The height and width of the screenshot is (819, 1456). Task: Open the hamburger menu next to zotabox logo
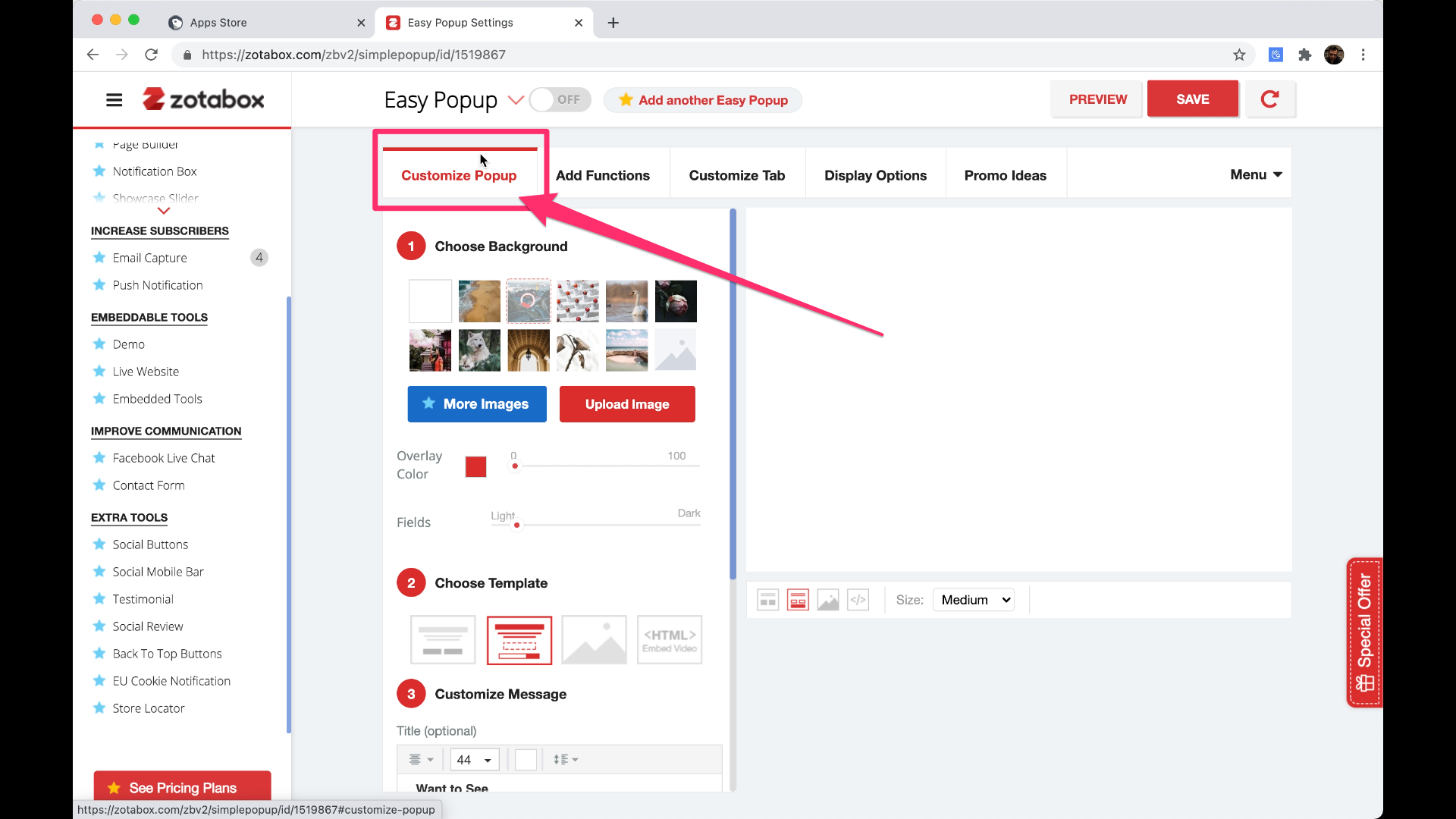click(114, 100)
